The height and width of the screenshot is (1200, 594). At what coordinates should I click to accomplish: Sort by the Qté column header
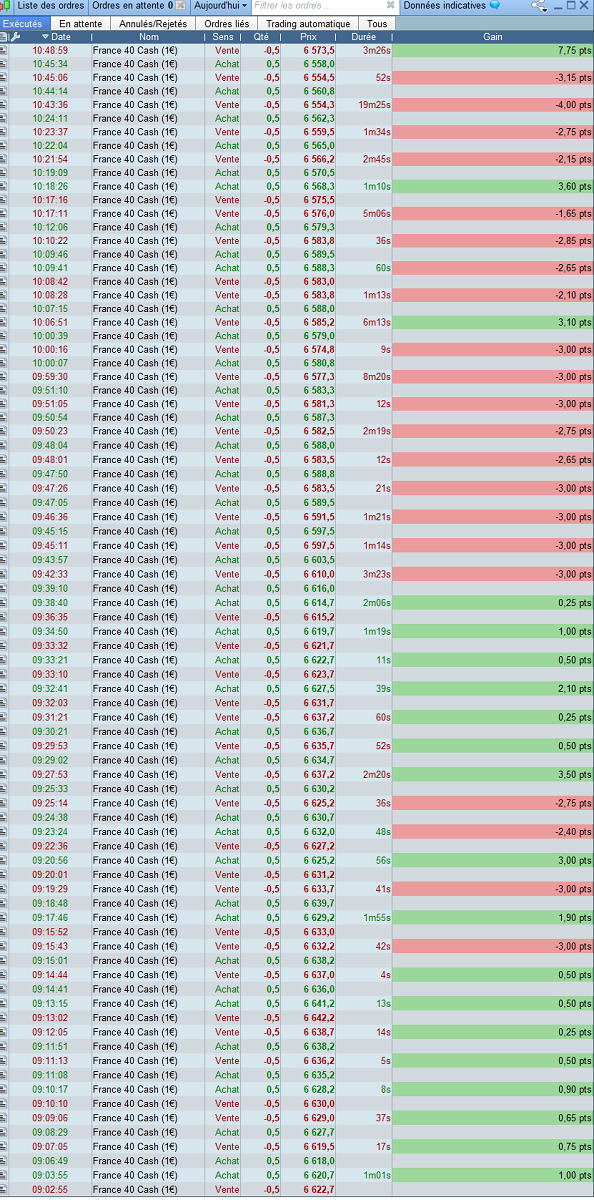click(262, 37)
